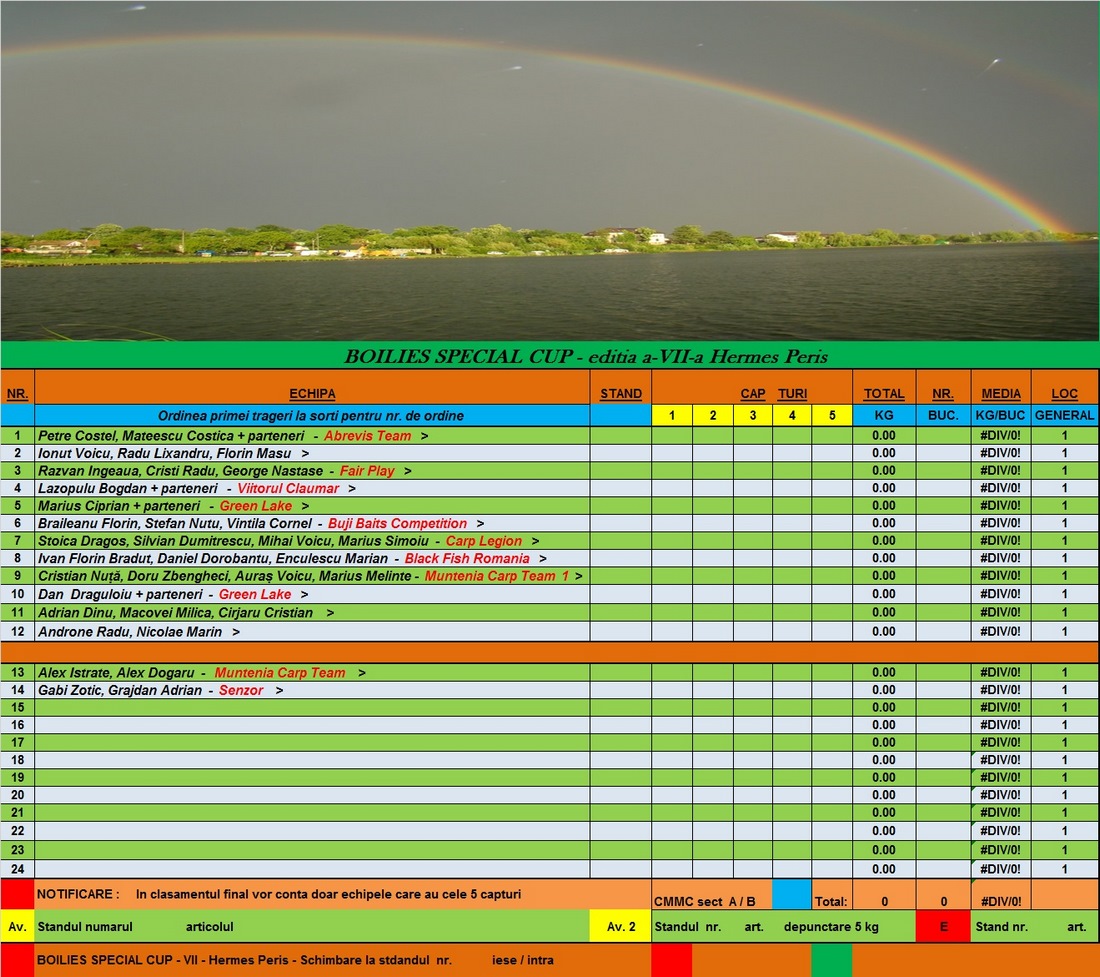Click the empty STAND cell for Fair Play
This screenshot has width=1100, height=977.
coord(620,471)
